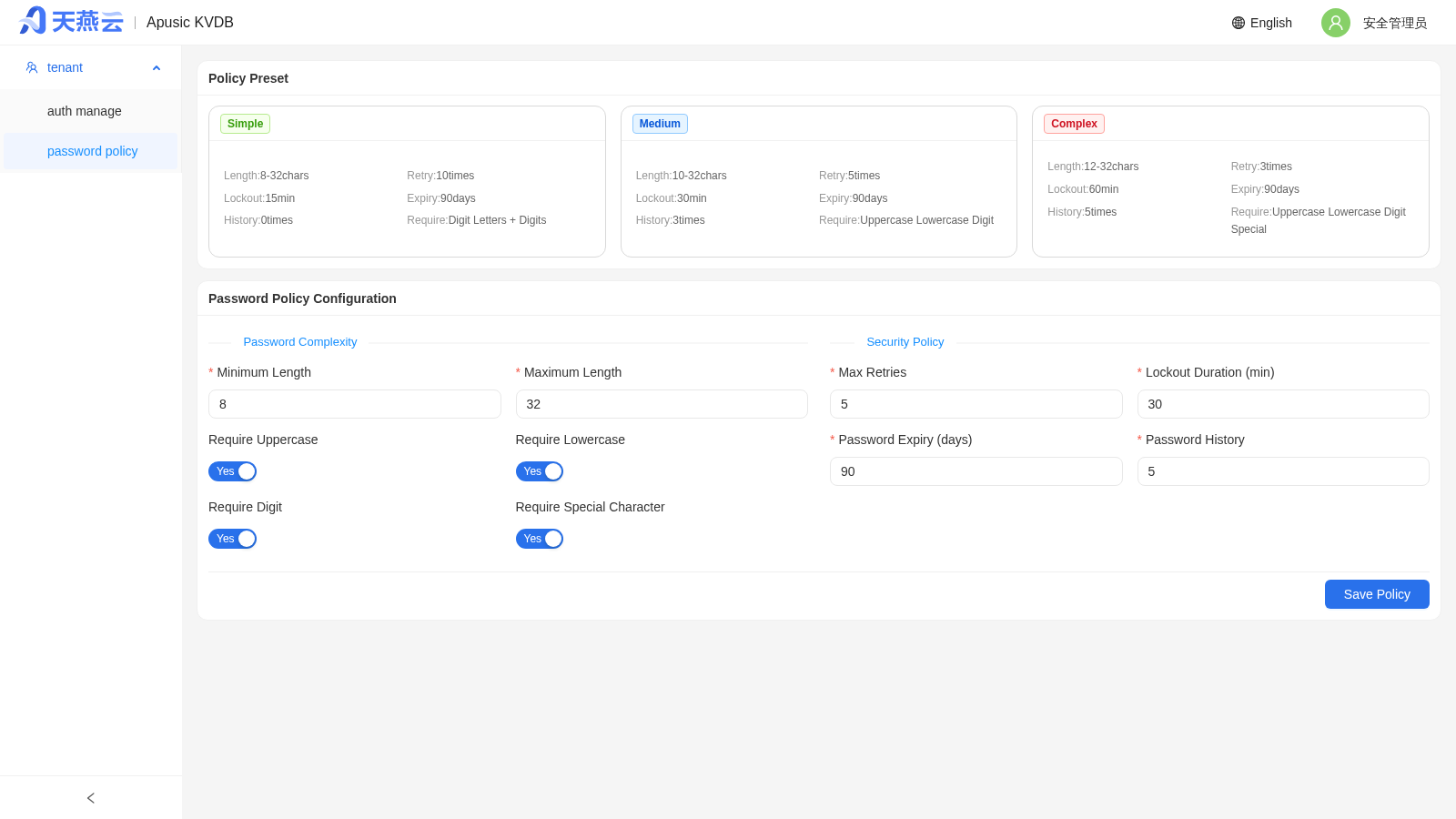Viewport: 1456px width, 819px height.
Task: Expand the tenant sidebar section
Action: (91, 67)
